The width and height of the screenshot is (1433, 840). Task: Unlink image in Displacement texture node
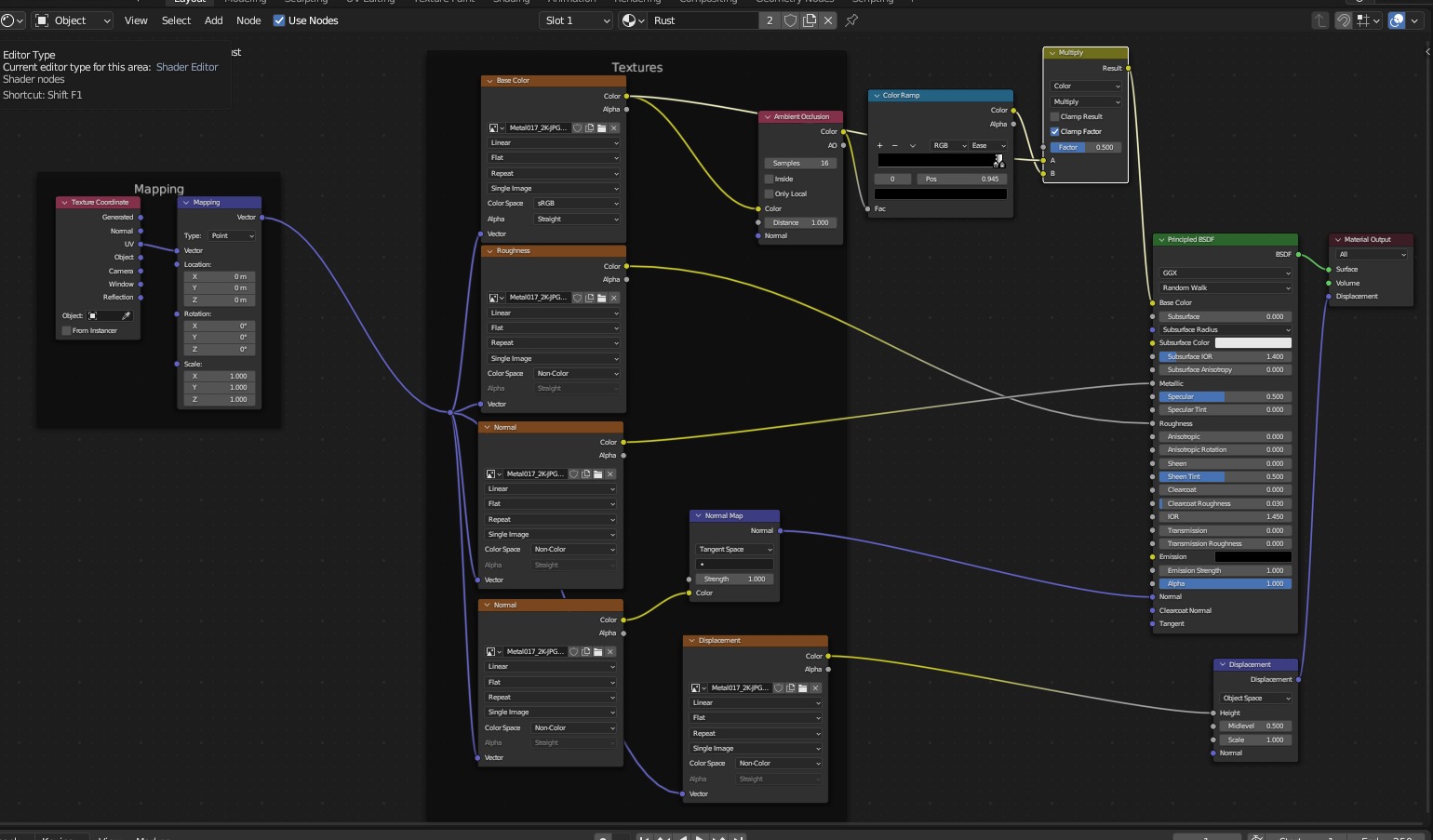pos(815,688)
